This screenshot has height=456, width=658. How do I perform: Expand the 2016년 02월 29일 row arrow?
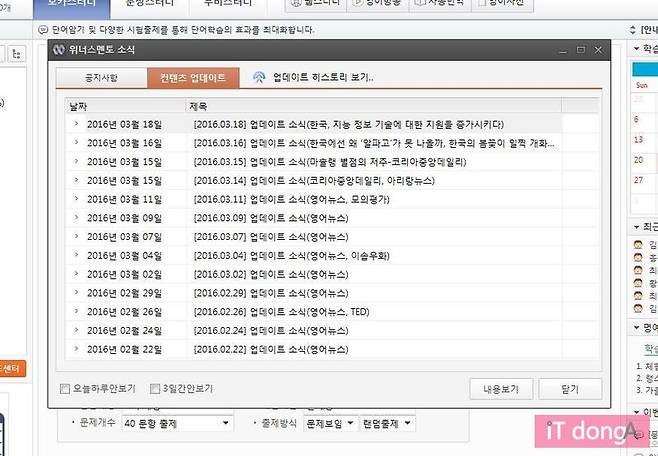[76, 292]
